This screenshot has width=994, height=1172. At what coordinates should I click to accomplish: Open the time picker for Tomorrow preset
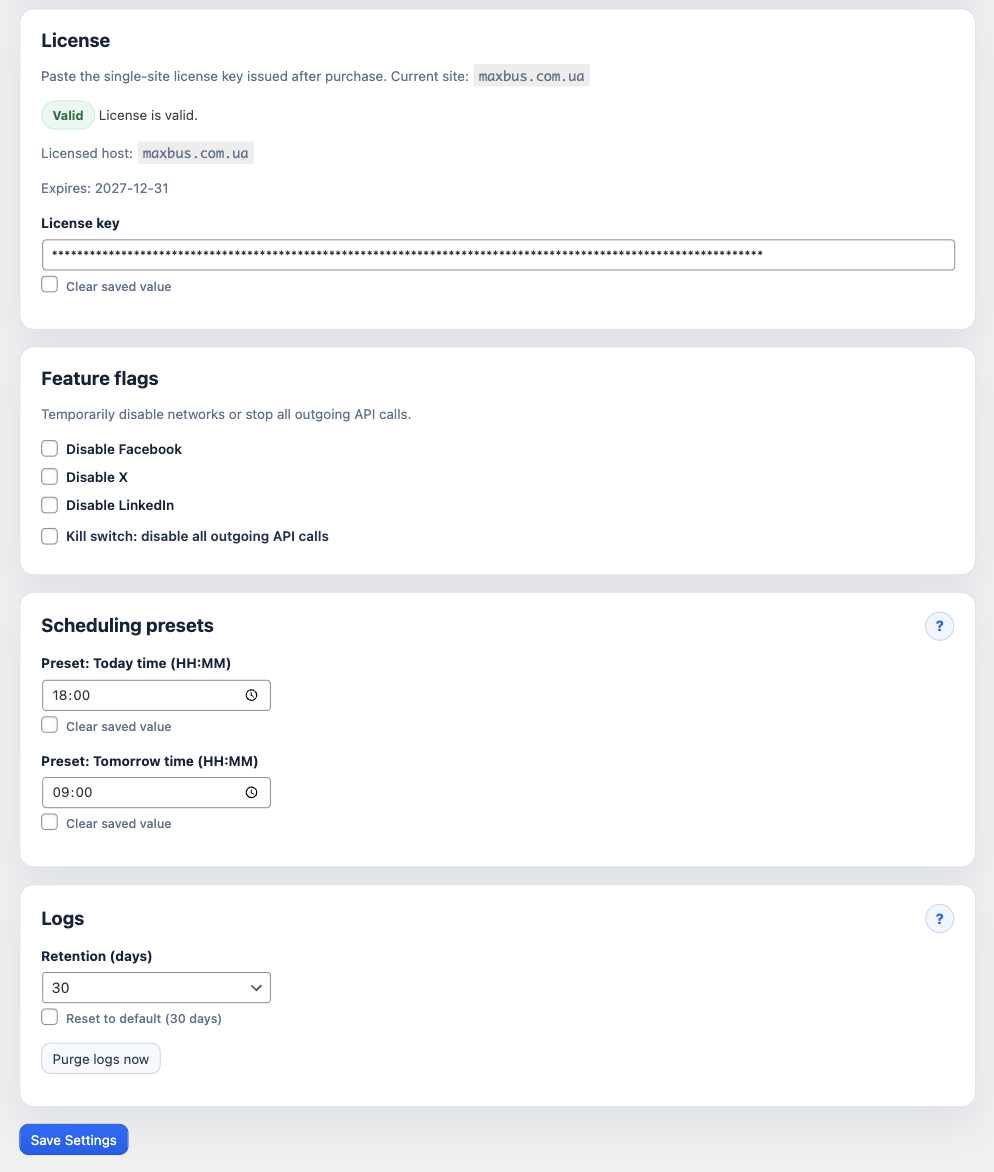tap(252, 792)
